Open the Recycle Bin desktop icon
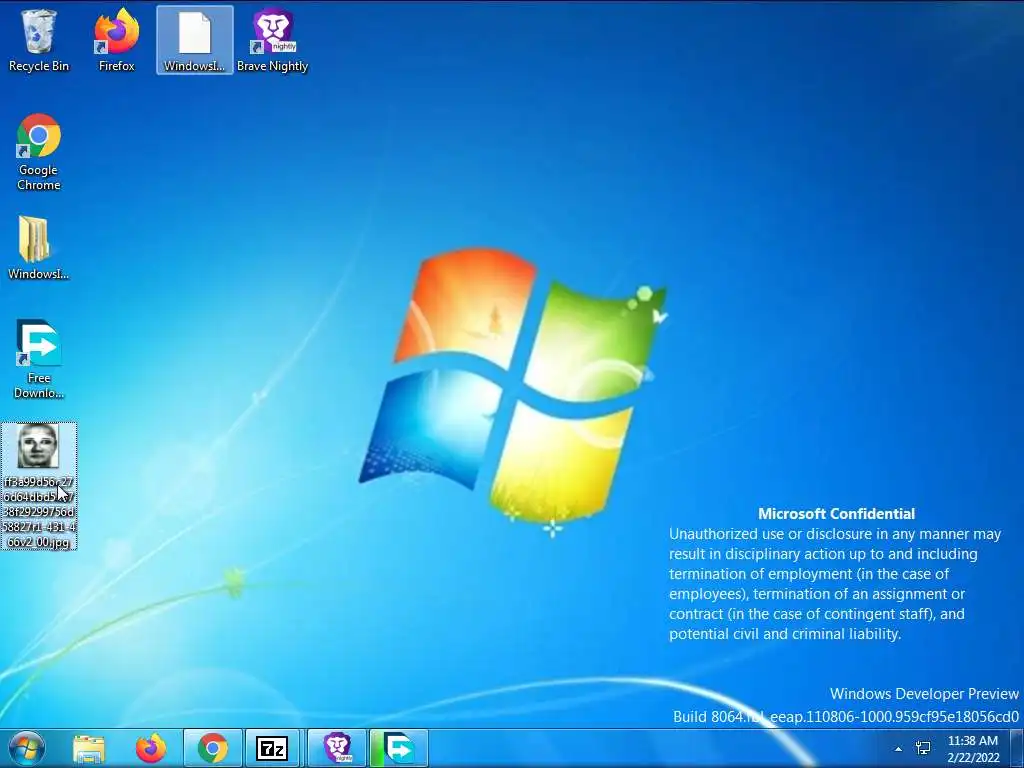The image size is (1024, 768). pos(39,39)
